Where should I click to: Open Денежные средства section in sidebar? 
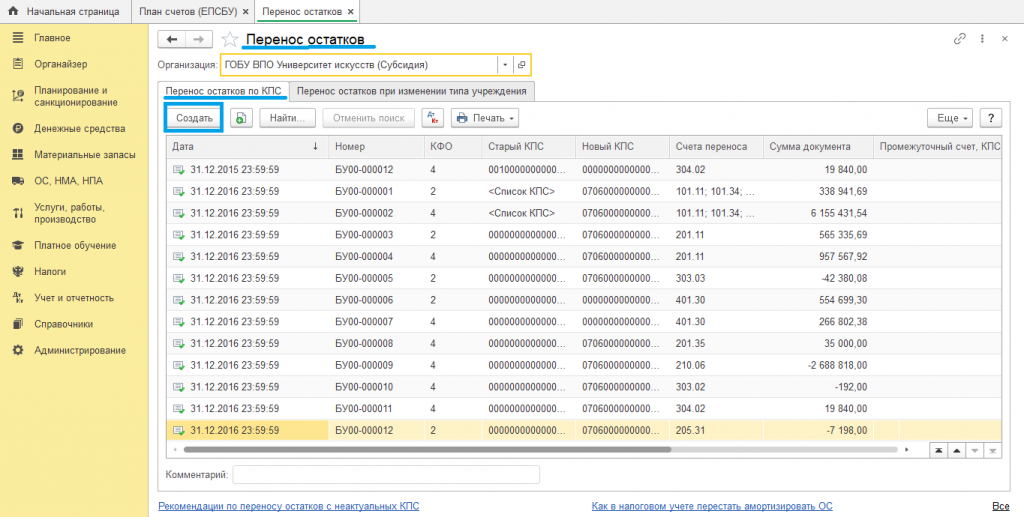point(79,128)
